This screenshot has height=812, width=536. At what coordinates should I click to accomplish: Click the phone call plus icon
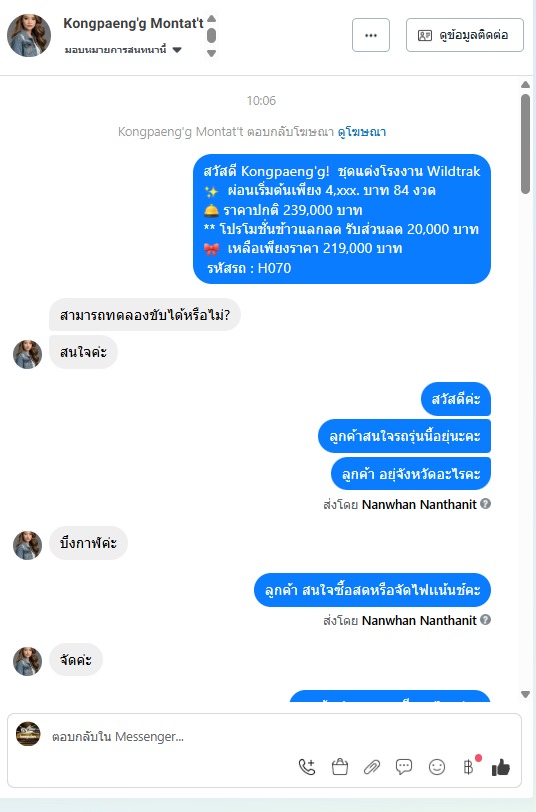[307, 767]
